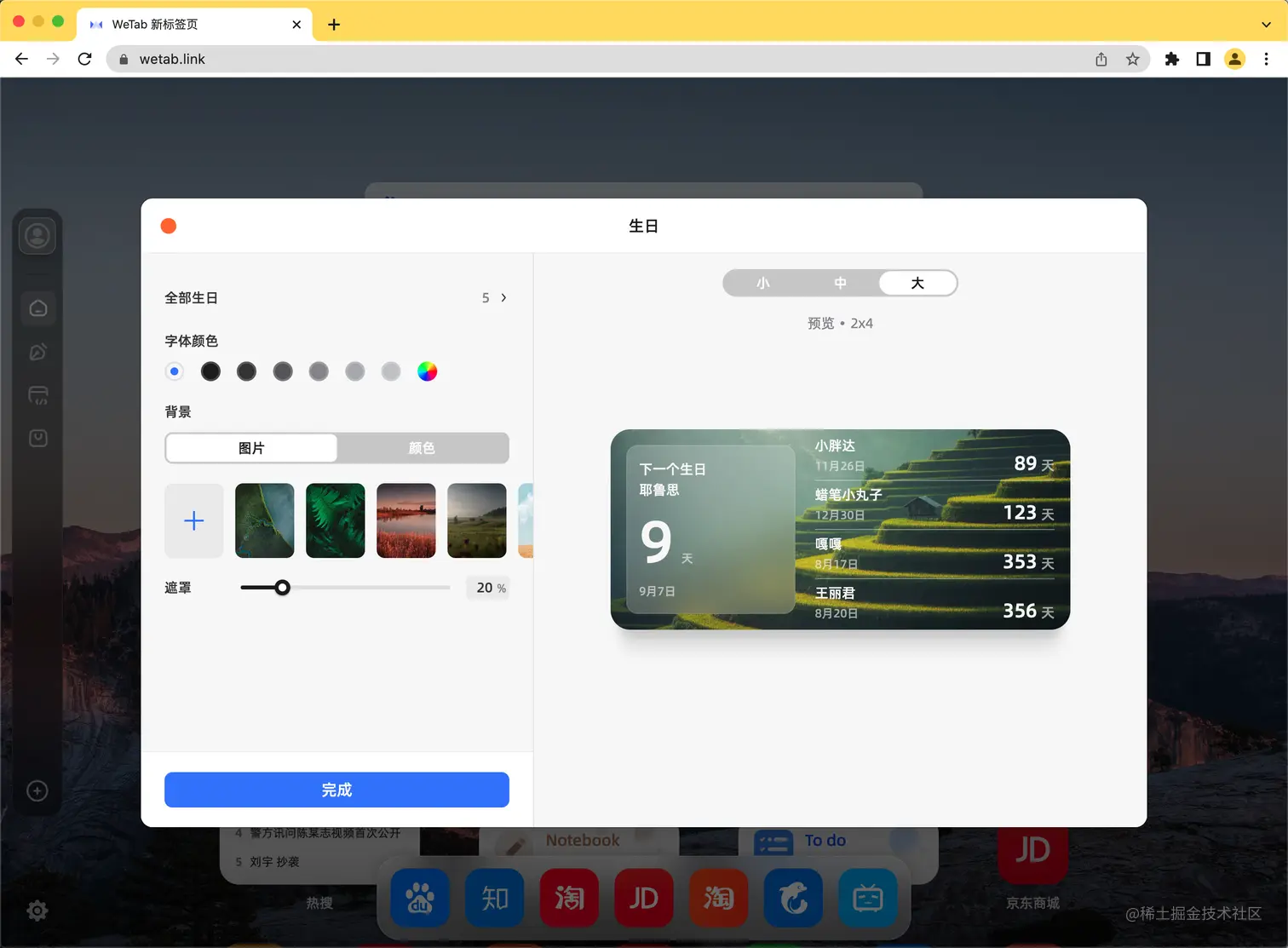Open the Chrome three-dot menu
1288x948 pixels.
coord(1267,59)
